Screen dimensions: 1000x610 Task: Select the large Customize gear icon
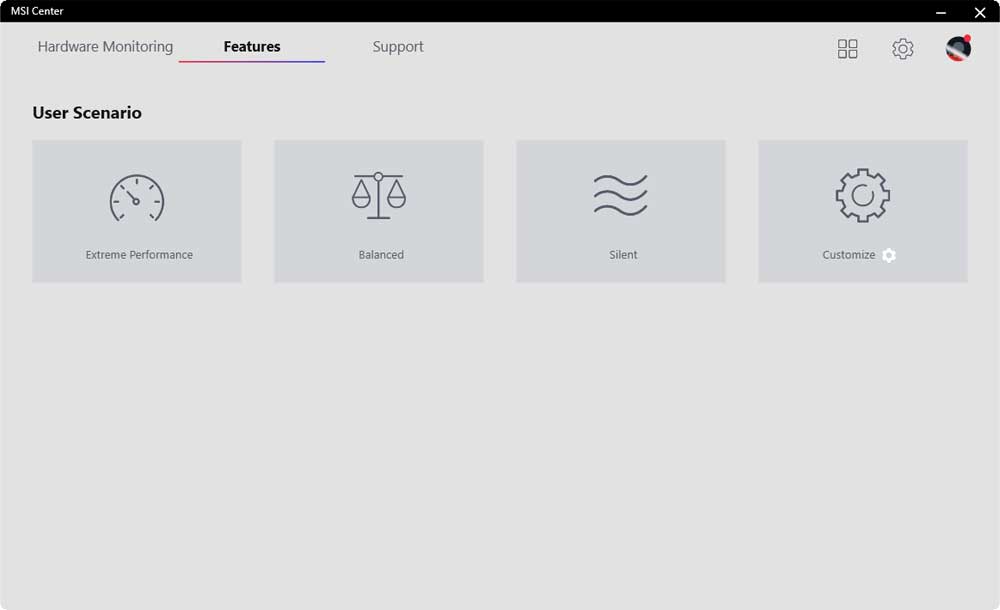pos(863,195)
